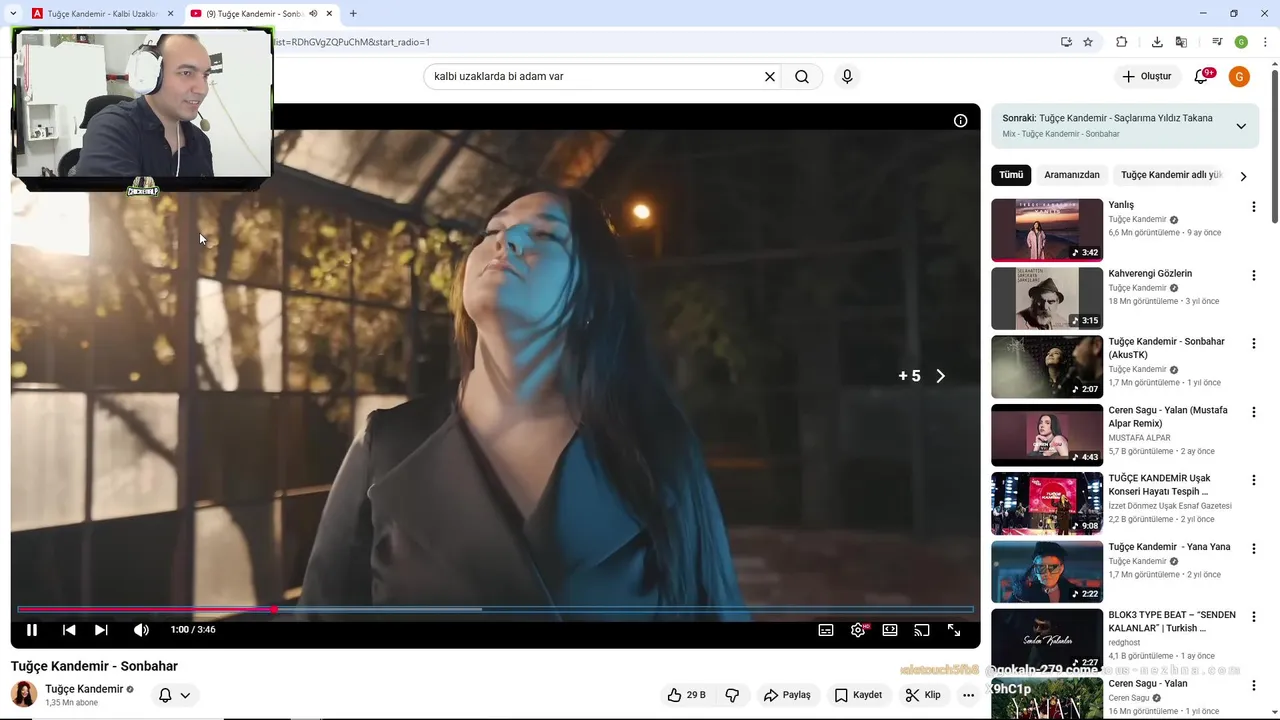Seek on the red progress bar
Screen dimensions: 1280x720
(x=495, y=609)
